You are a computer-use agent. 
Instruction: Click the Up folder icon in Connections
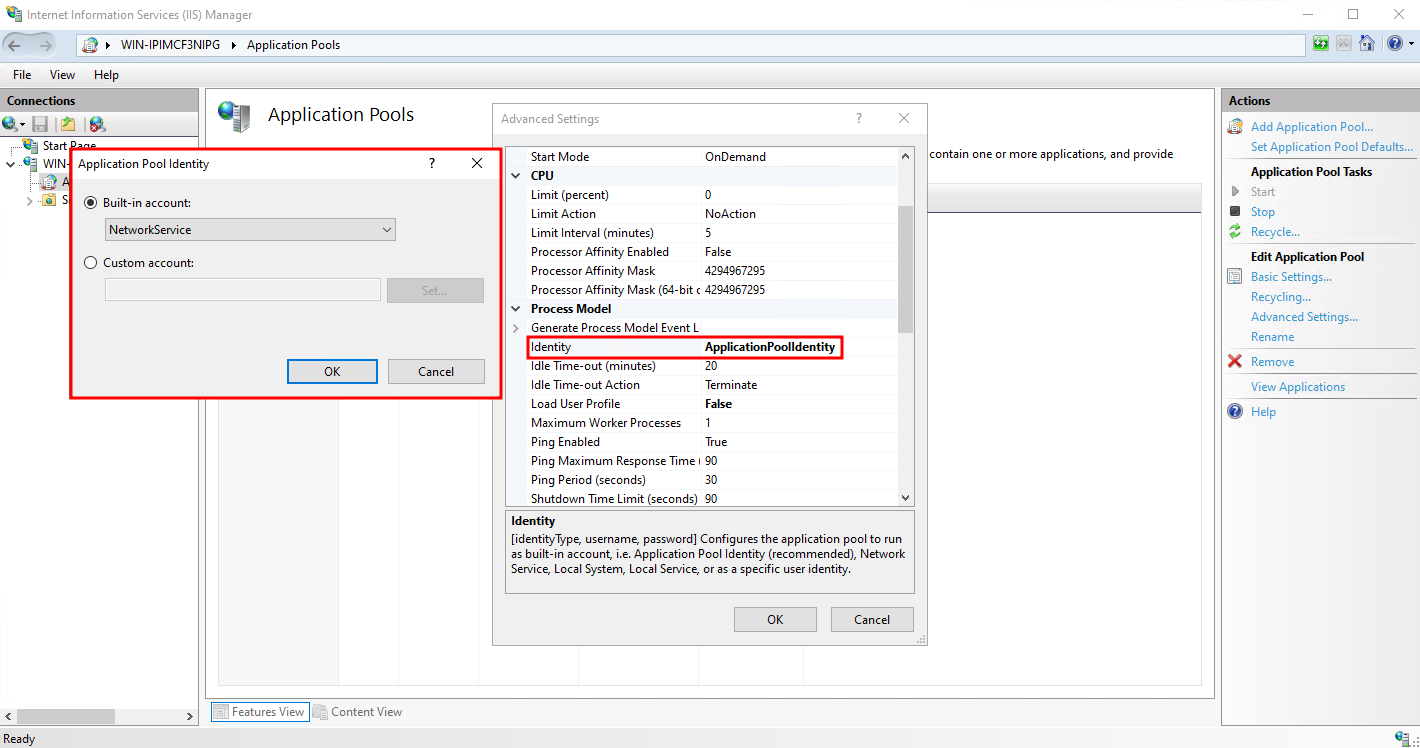coord(68,124)
